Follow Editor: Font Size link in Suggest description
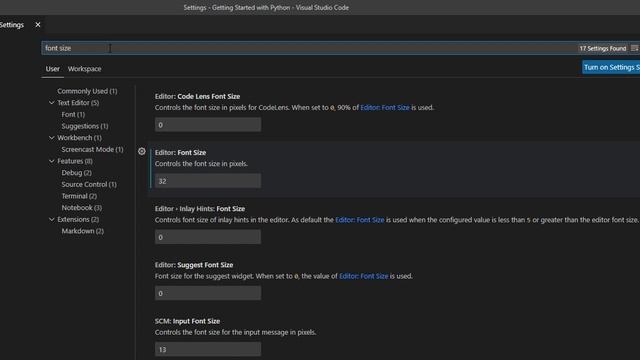Viewport: 640px width, 360px height. (x=364, y=276)
